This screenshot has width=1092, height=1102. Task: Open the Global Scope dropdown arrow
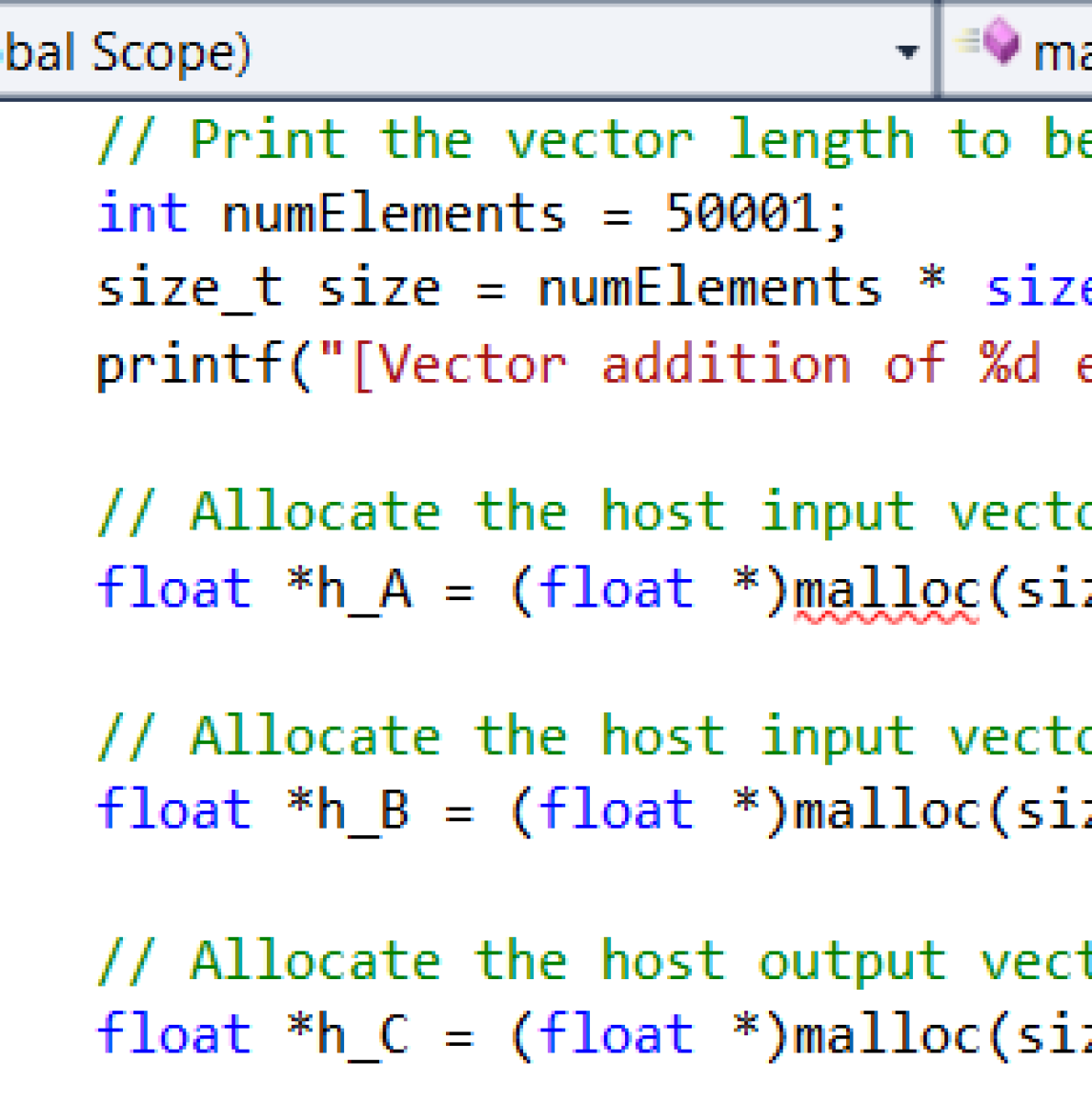[x=907, y=51]
